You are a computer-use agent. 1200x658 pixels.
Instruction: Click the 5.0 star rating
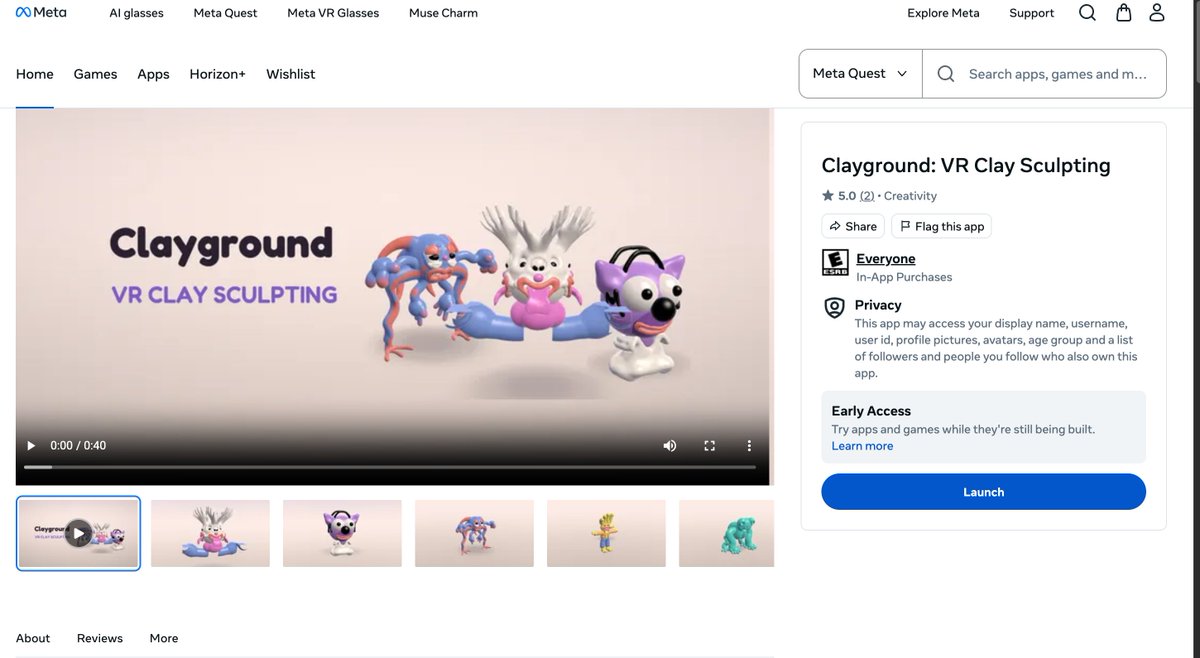click(x=838, y=196)
